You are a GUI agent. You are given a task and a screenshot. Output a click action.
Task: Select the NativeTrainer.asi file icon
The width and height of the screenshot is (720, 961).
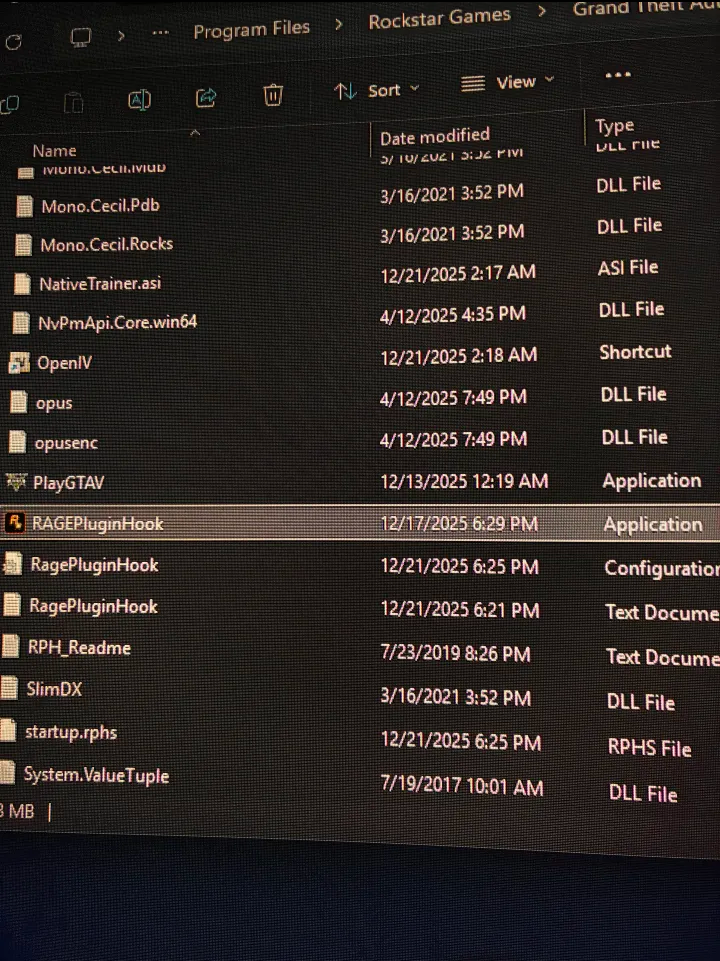(22, 284)
